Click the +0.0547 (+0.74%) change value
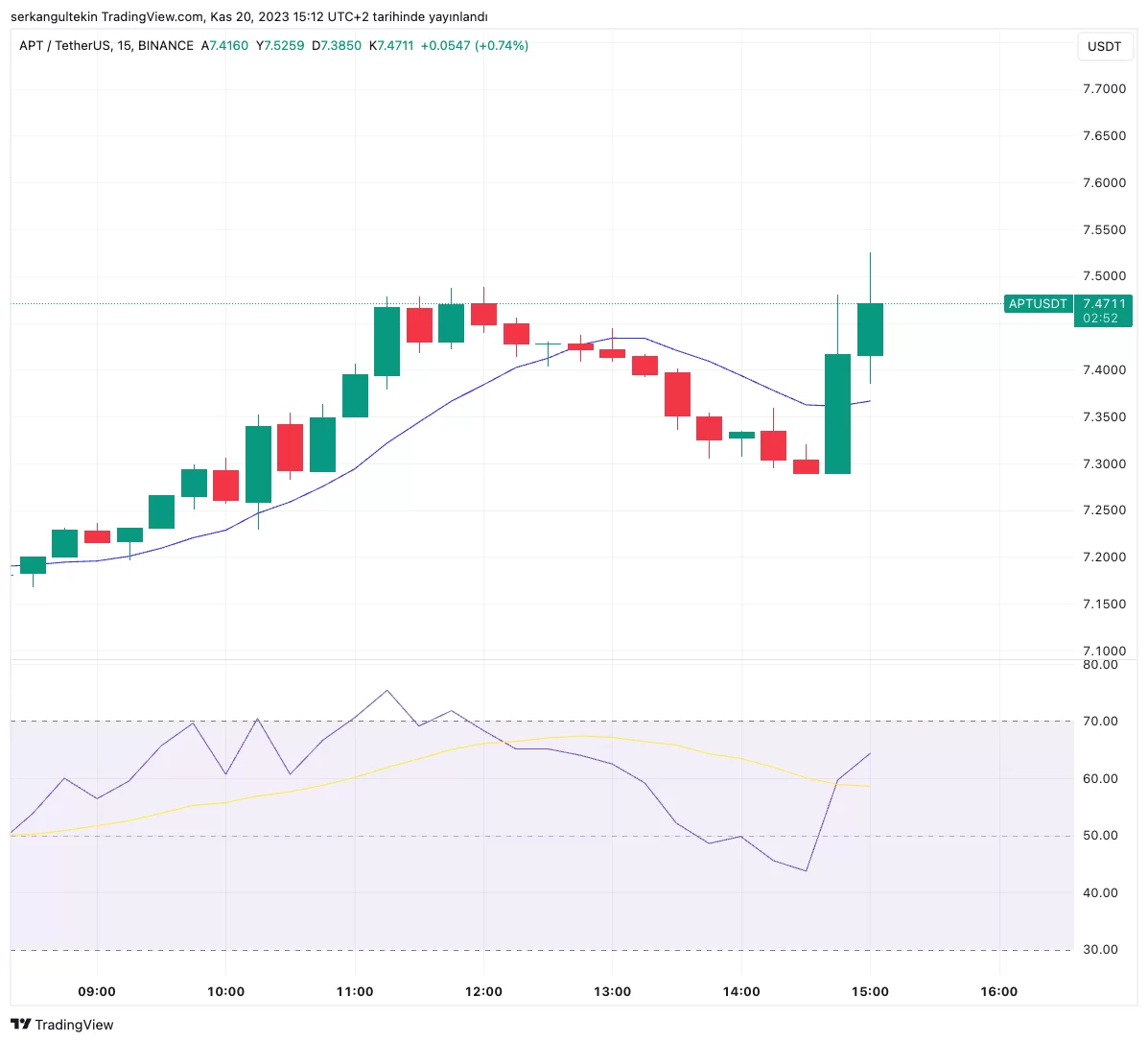 click(x=475, y=46)
